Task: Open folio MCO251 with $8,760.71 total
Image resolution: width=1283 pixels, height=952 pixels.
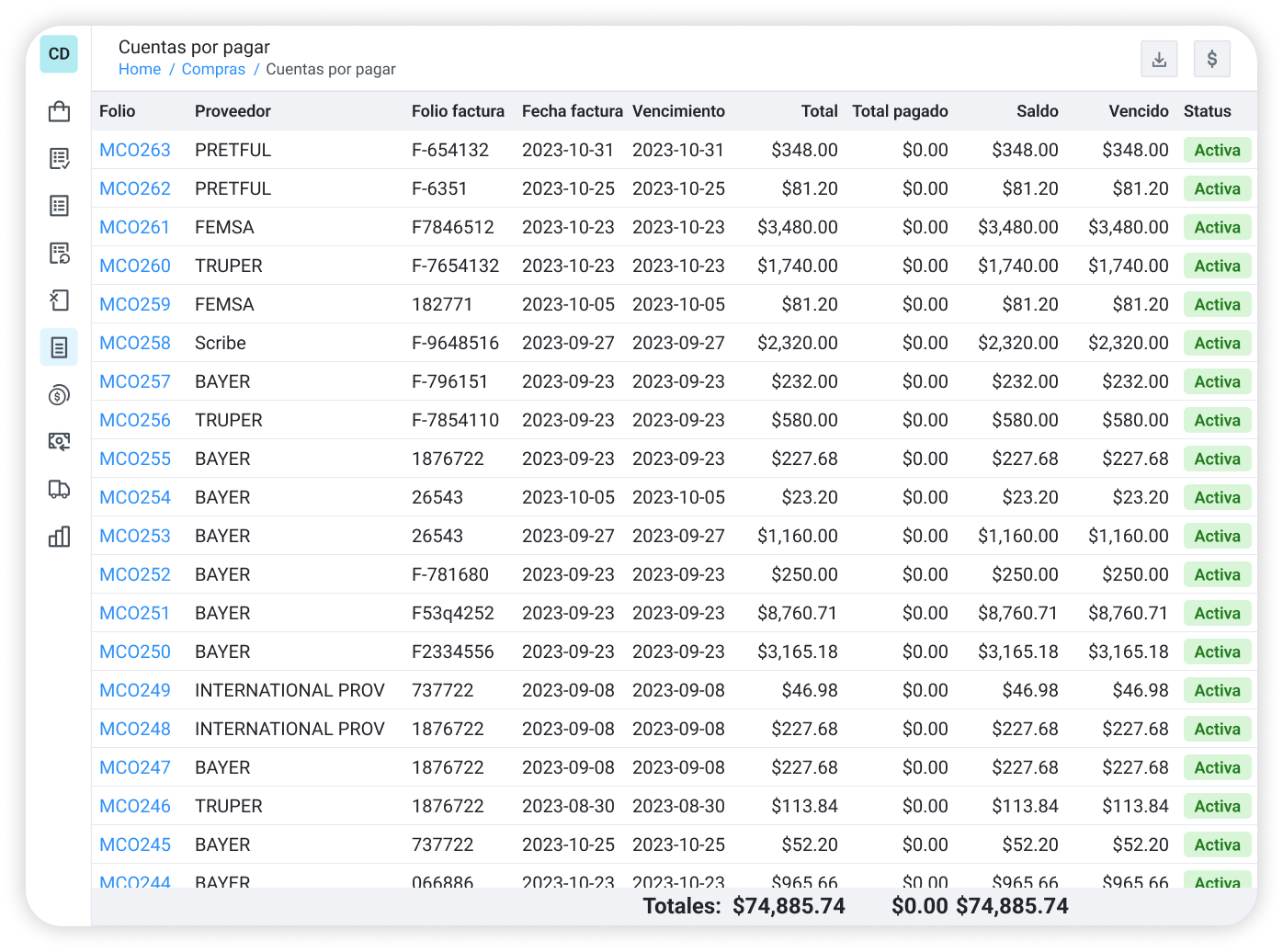Action: (x=135, y=613)
